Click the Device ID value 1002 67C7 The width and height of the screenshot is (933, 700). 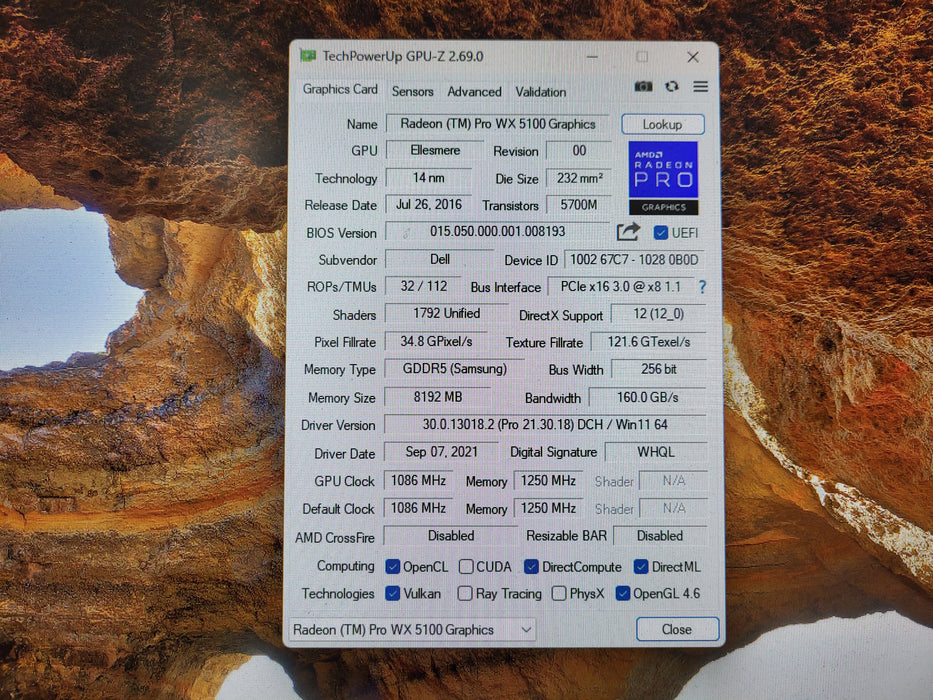[x=634, y=260]
